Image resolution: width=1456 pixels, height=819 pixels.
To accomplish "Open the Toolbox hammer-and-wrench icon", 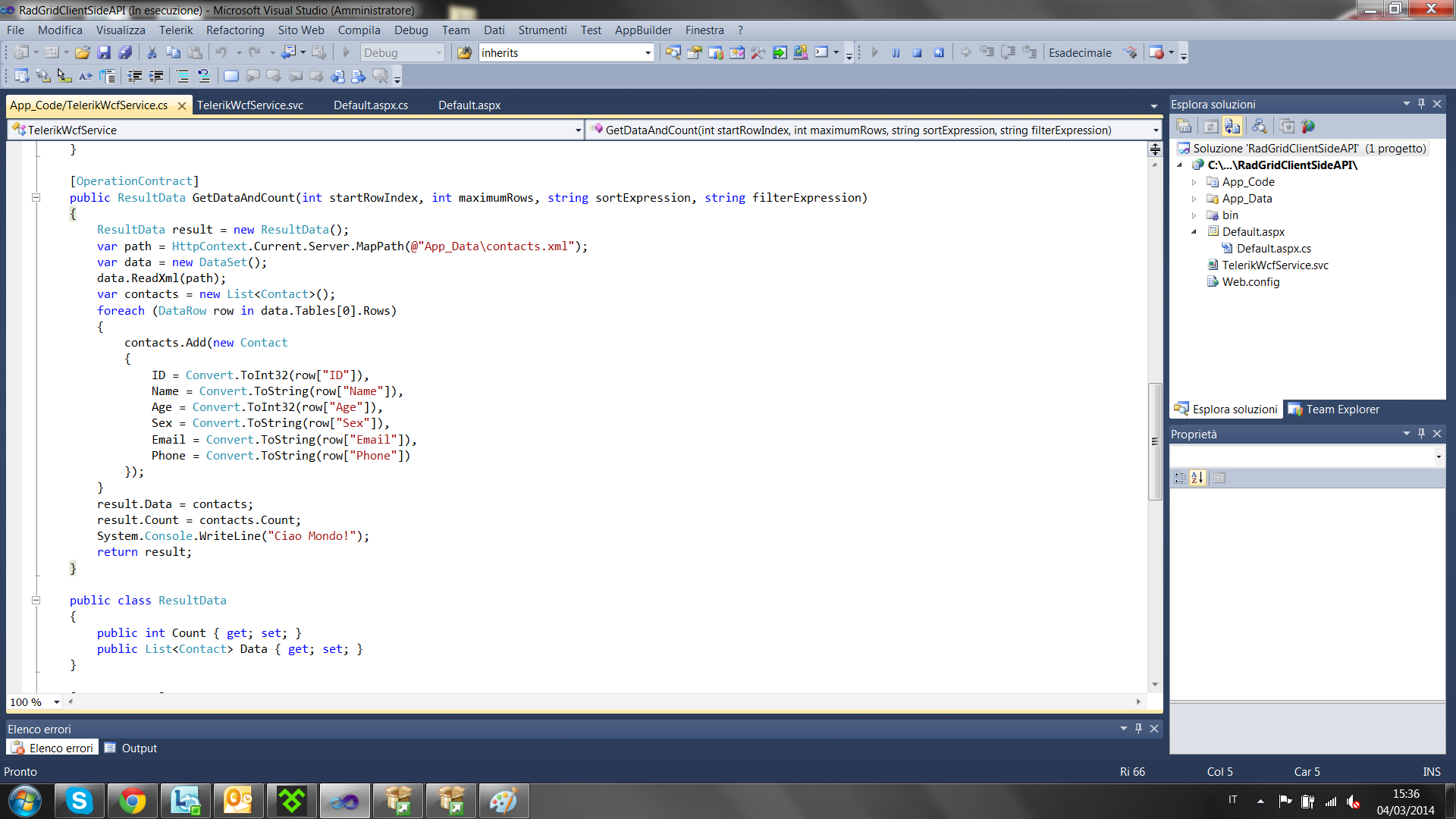I will point(758,52).
